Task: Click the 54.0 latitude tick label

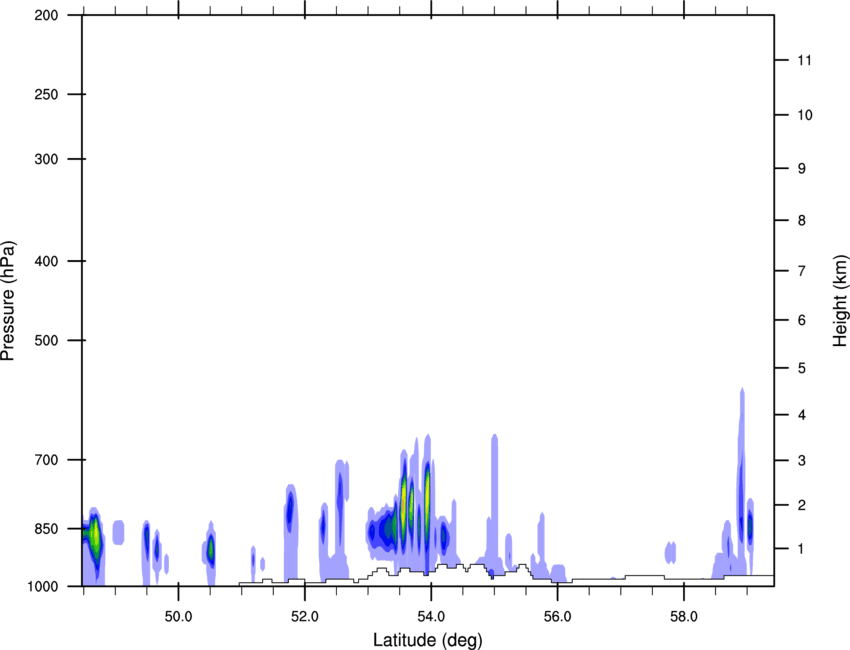Action: pyautogui.click(x=432, y=617)
